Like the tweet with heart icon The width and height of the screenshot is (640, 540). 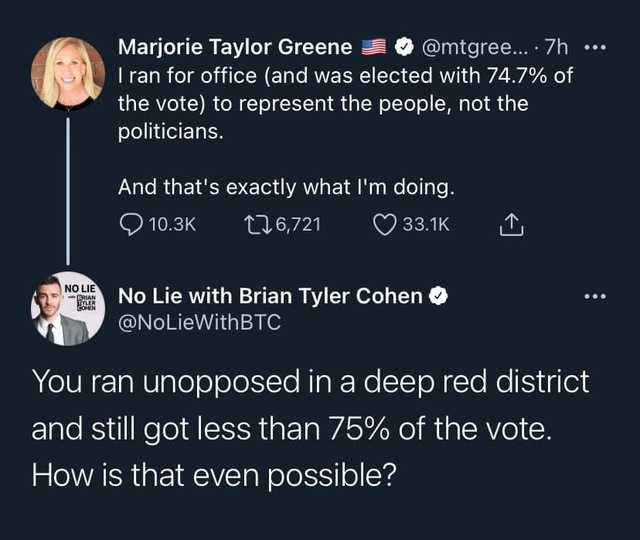[x=384, y=225]
